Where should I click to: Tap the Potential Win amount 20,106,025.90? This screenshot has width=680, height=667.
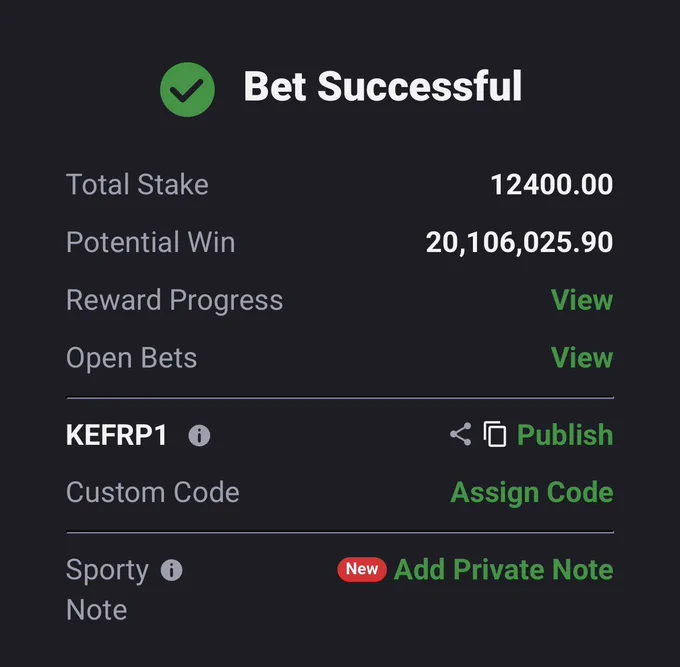coord(519,242)
